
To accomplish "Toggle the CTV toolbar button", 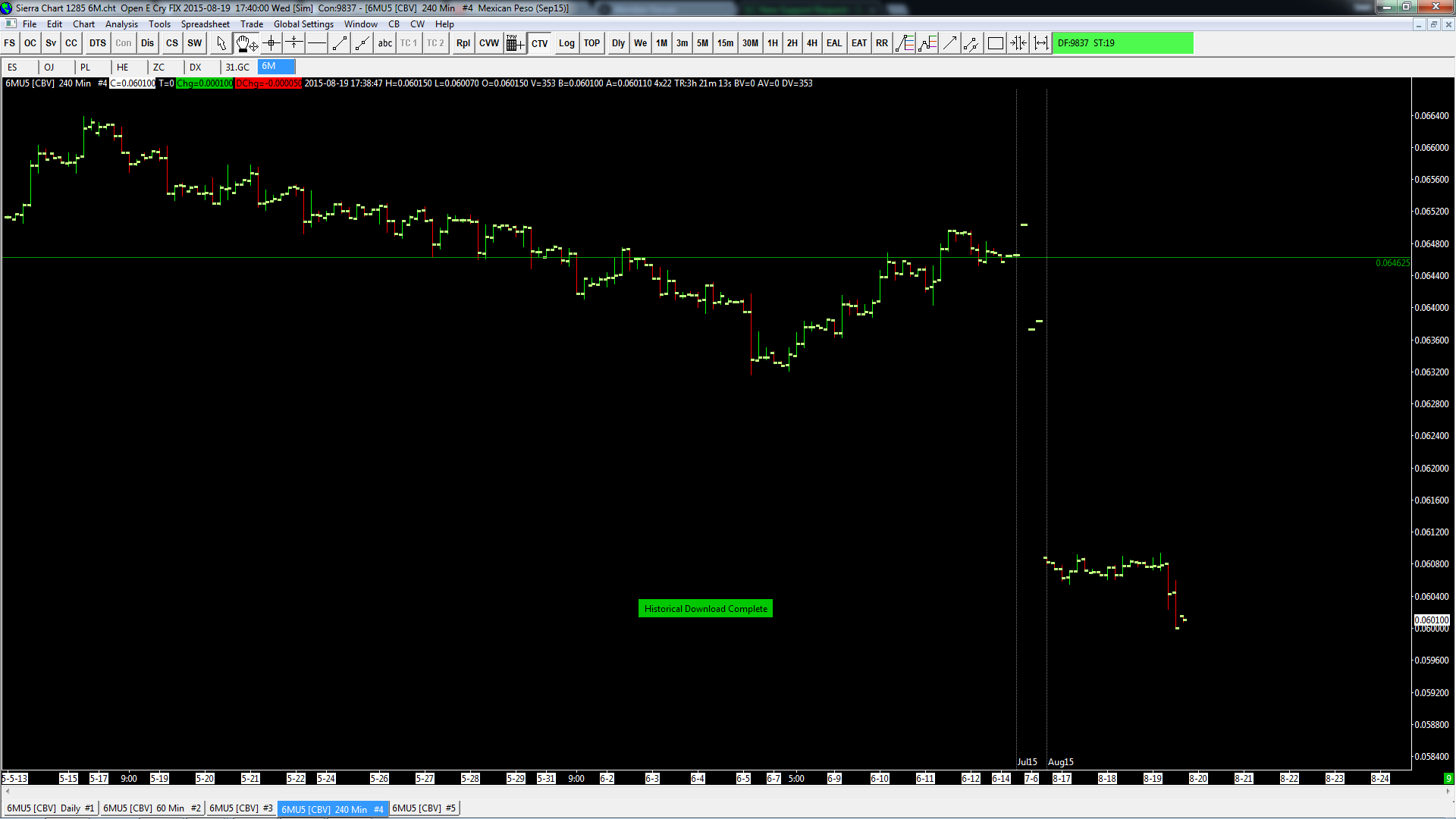I will 539,43.
